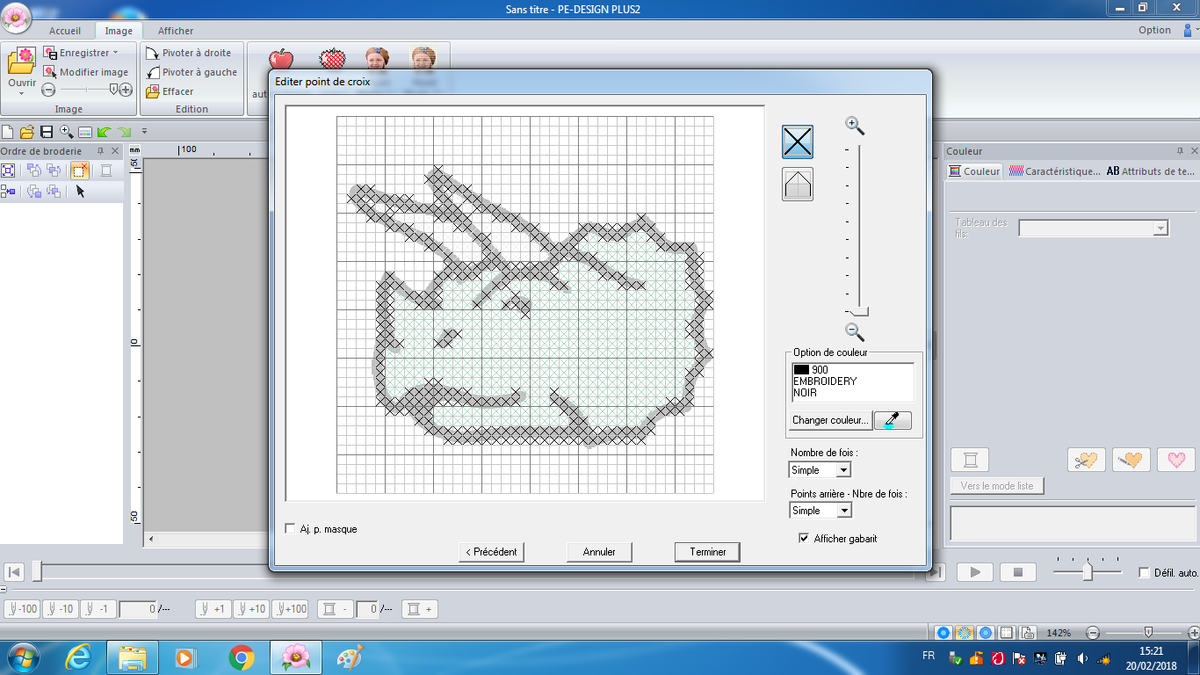Click the Terminer button
The width and height of the screenshot is (1200, 675).
707,551
